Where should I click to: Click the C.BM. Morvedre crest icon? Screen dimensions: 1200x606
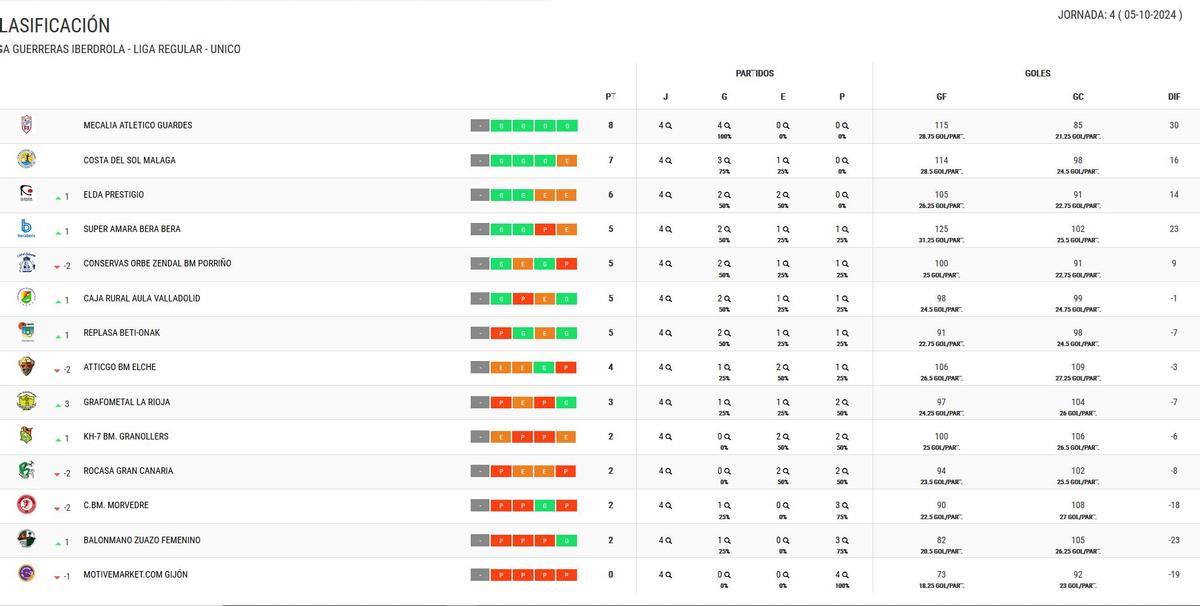[27, 505]
